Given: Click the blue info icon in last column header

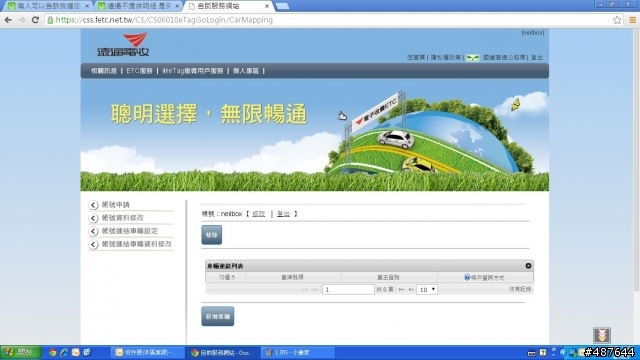Looking at the screenshot, I should click(467, 278).
